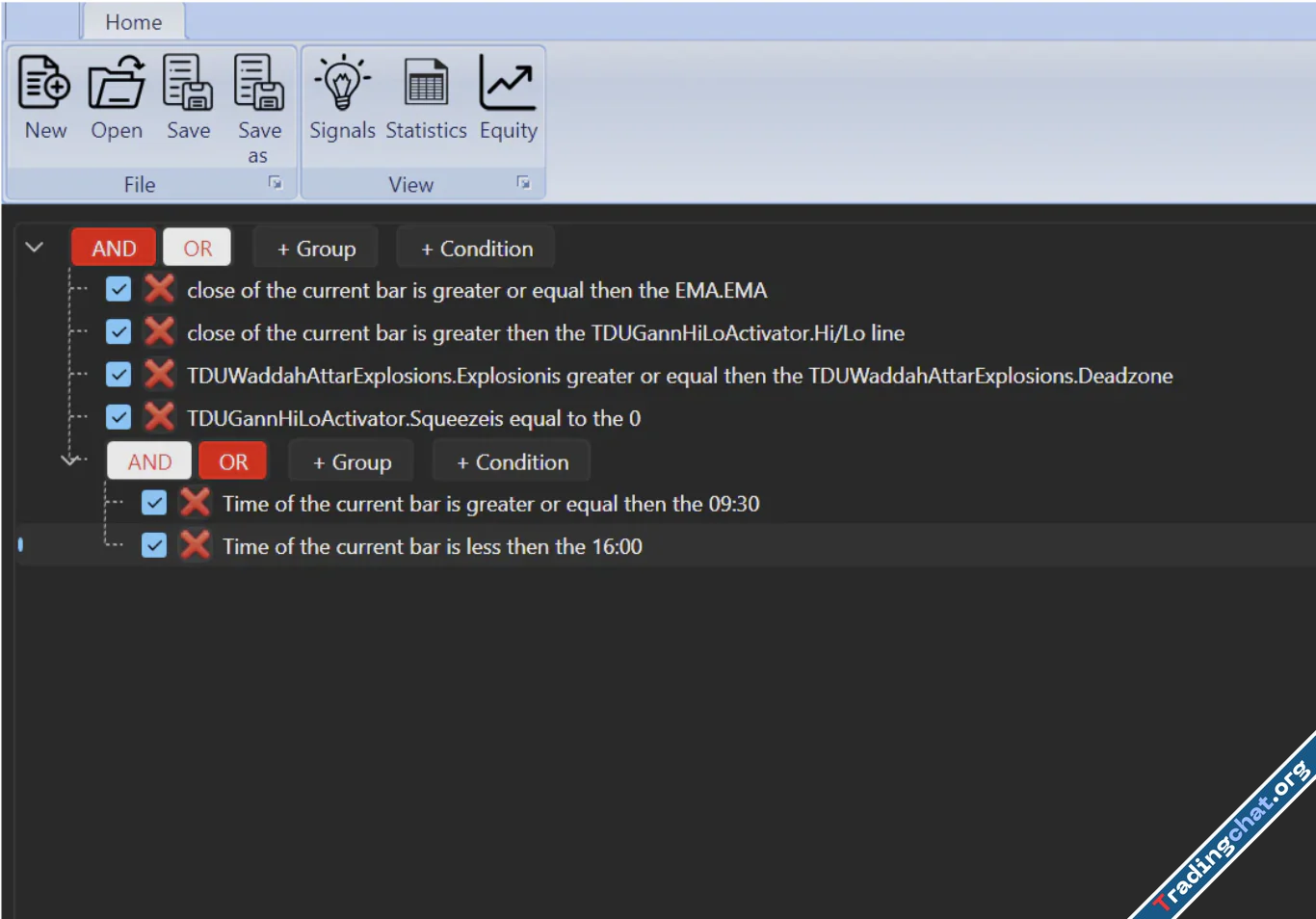Image resolution: width=1316 pixels, height=919 pixels.
Task: Click the top-level + Condition button
Action: (477, 249)
